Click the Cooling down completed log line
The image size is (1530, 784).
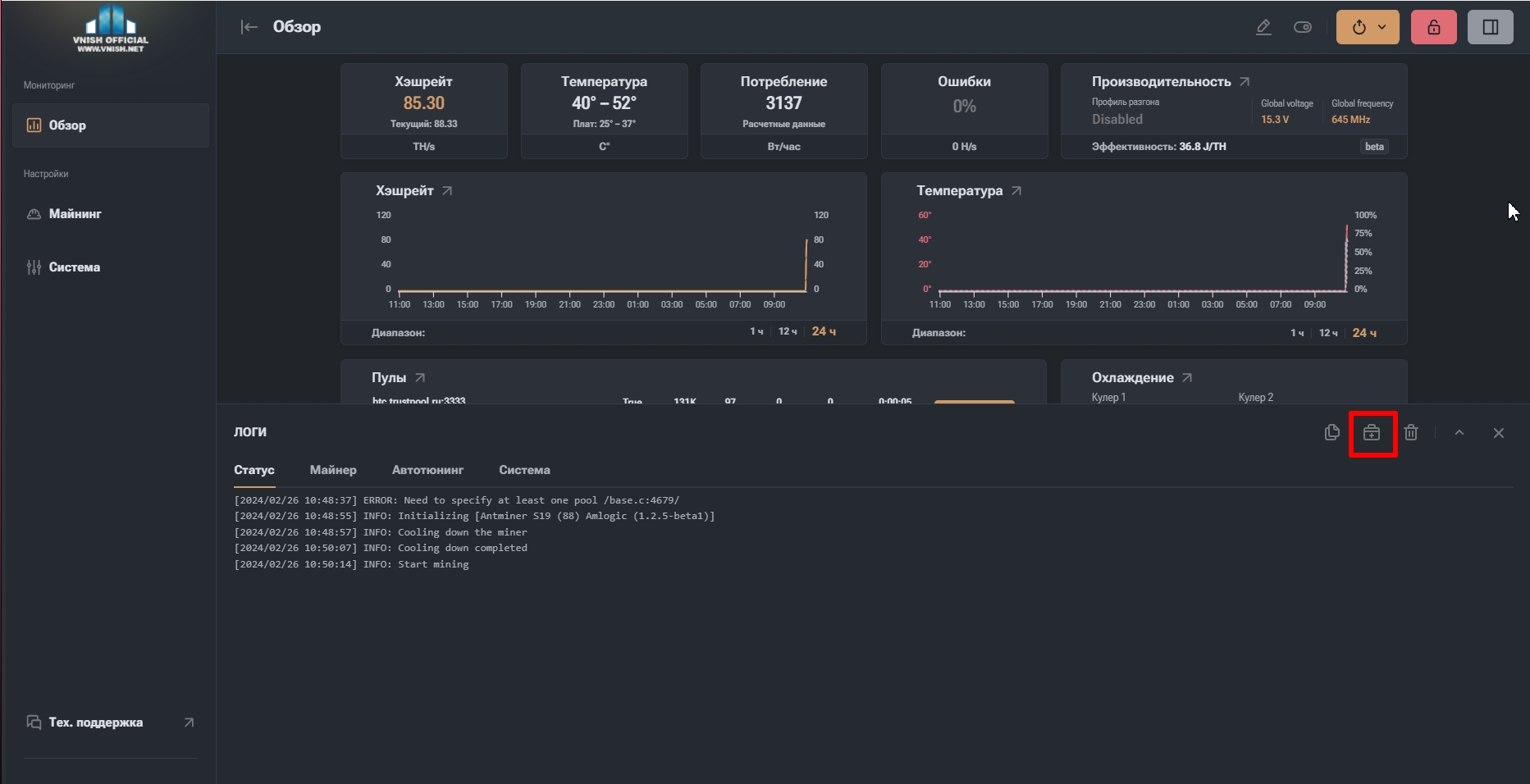tap(381, 548)
